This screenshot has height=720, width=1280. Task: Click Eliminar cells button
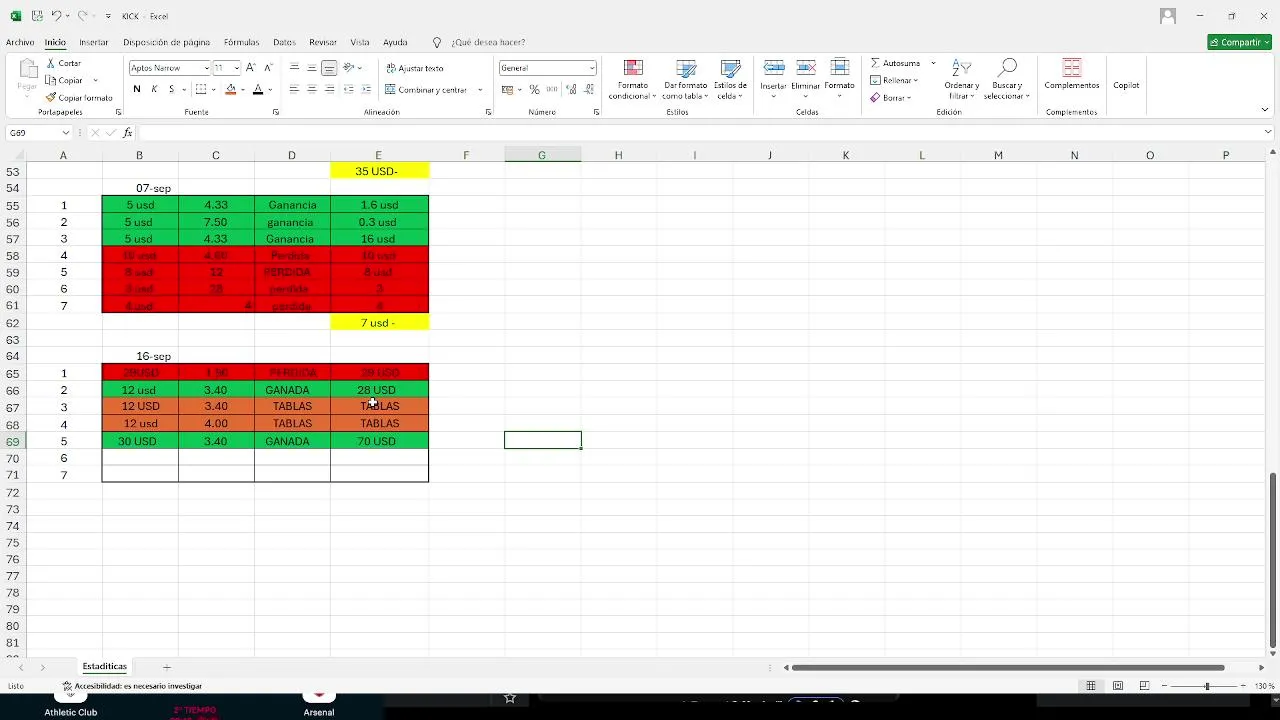pos(805,78)
